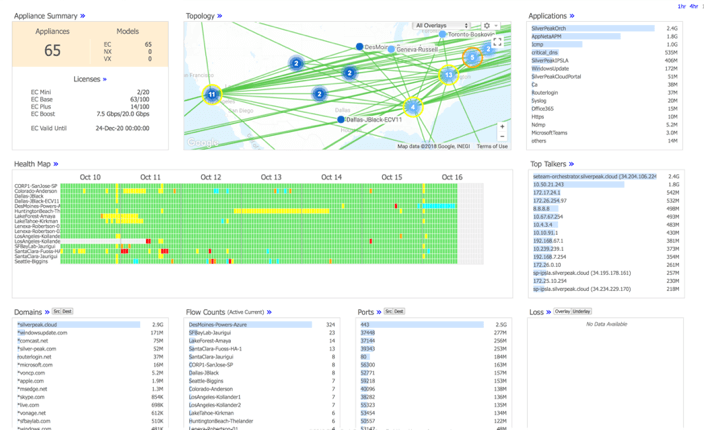Image resolution: width=704 pixels, height=430 pixels.
Task: Switch Loss panel to Overlay view
Action: coord(562,312)
